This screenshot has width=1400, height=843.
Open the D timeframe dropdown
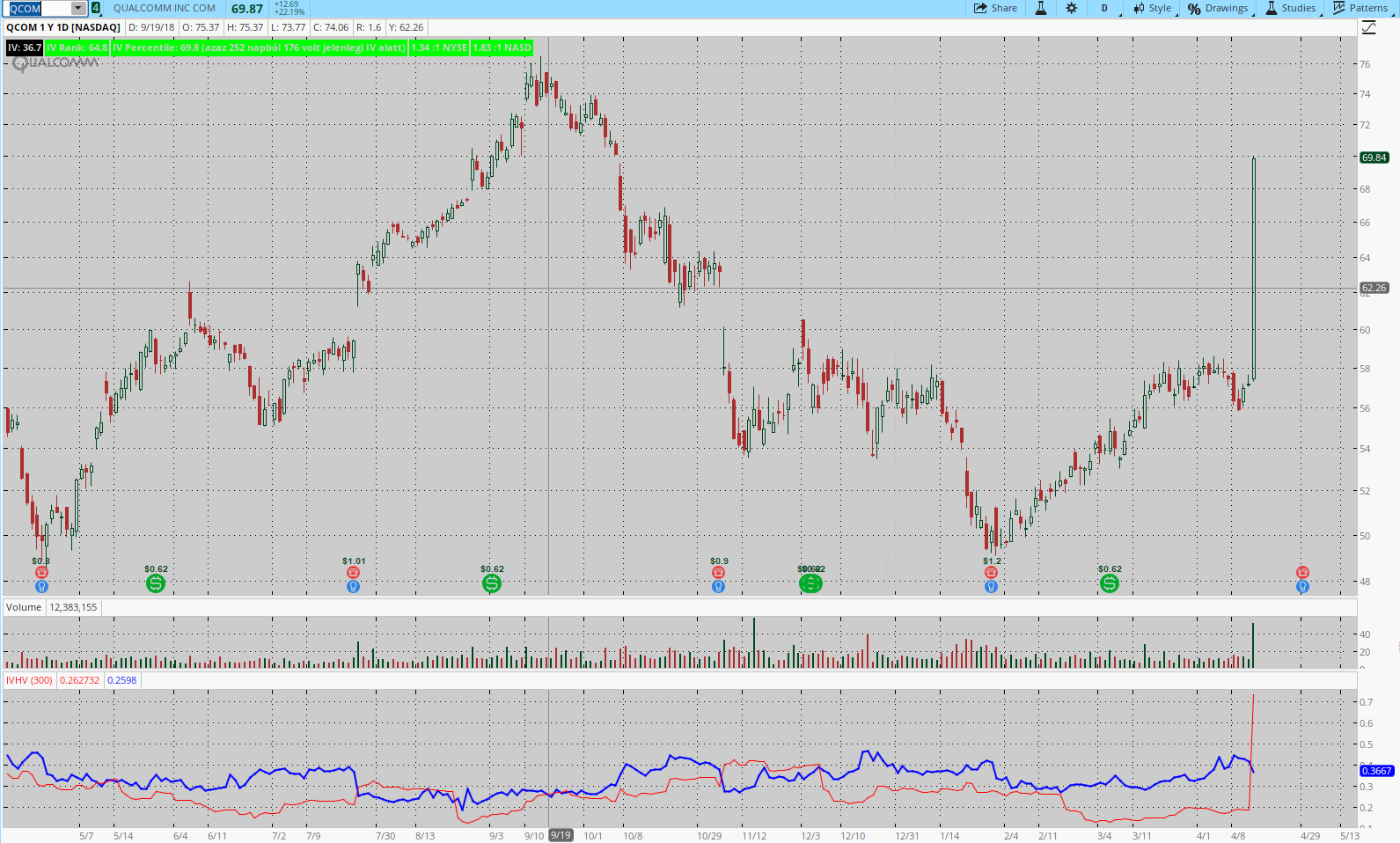[1105, 8]
